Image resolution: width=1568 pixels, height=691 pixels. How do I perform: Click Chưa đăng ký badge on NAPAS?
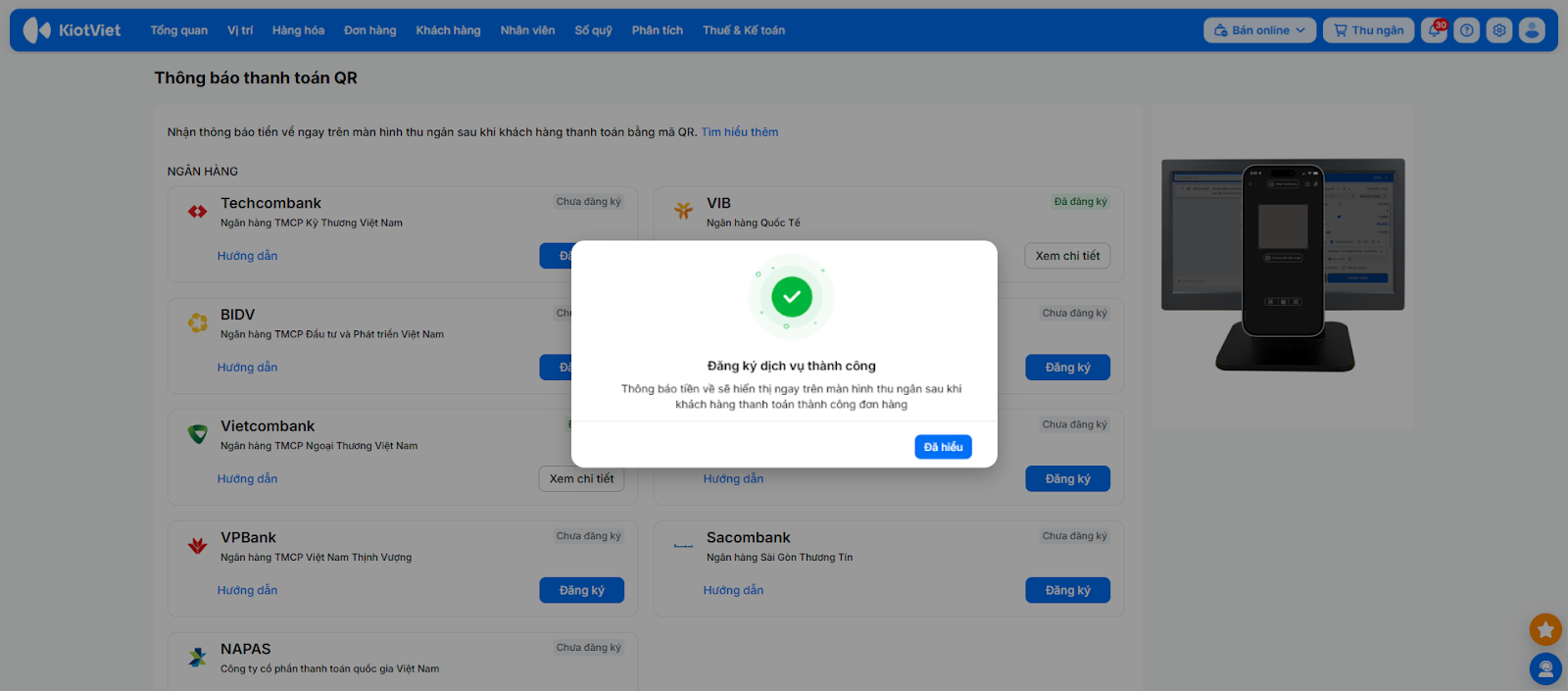[589, 648]
